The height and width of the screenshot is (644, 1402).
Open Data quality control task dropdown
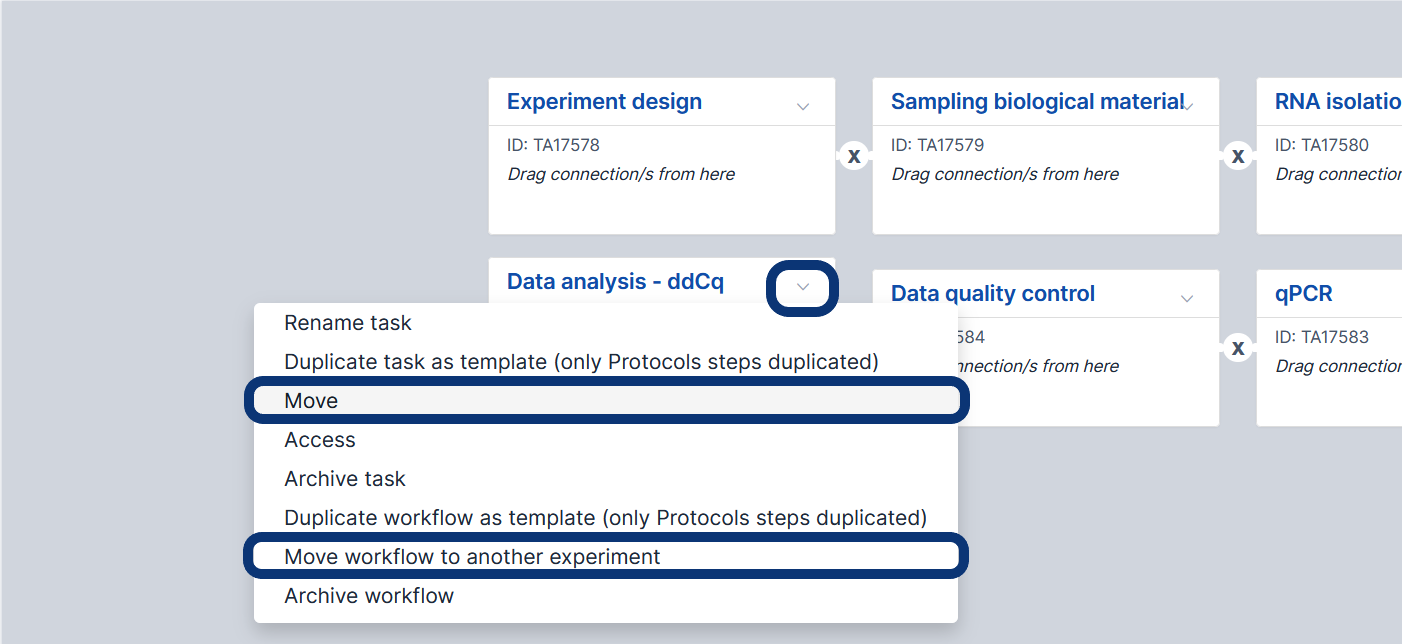(x=1187, y=298)
